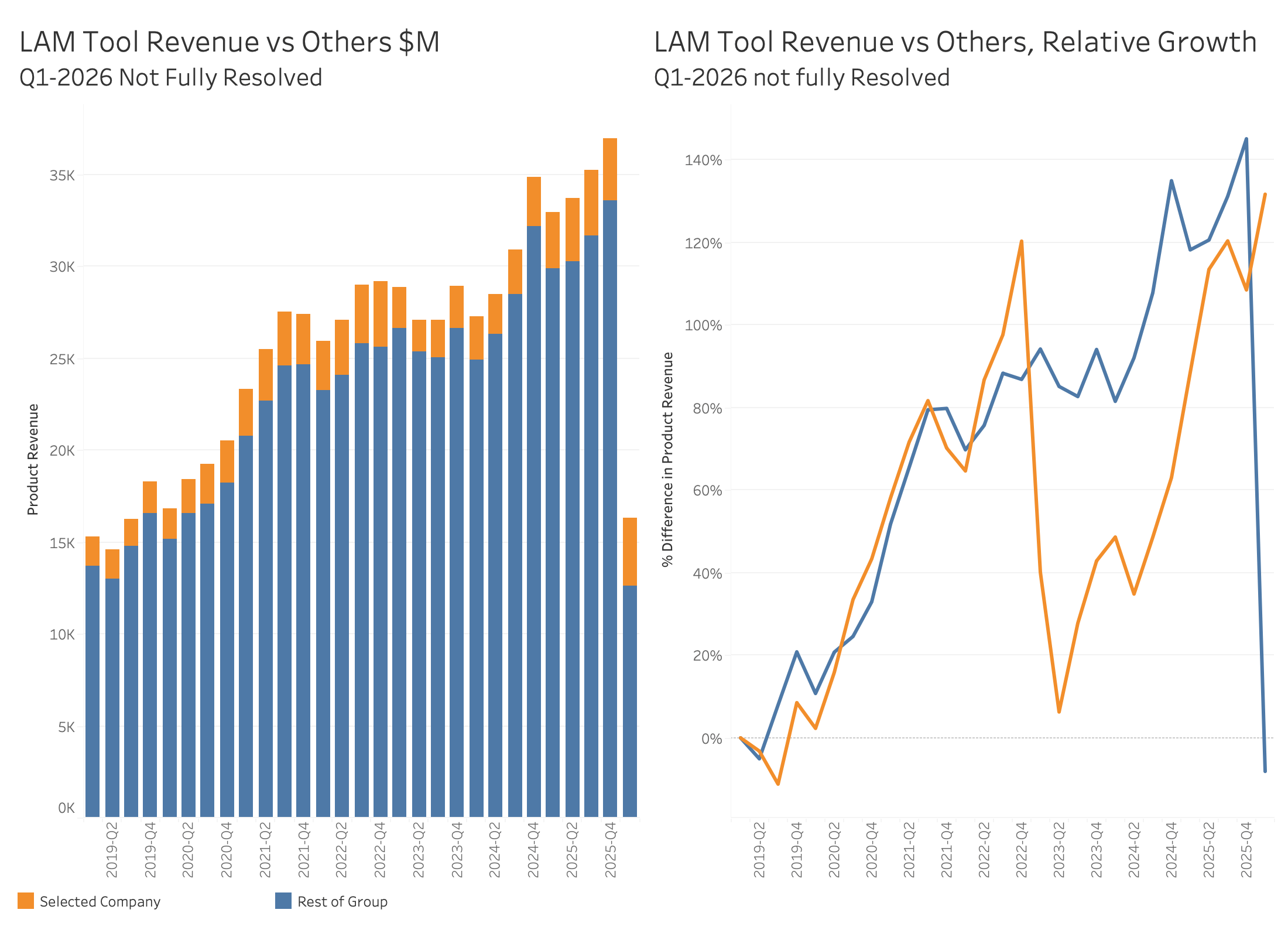Click the 2025-Q2 label under the bar chart
The image size is (1288, 937).
coord(572,850)
